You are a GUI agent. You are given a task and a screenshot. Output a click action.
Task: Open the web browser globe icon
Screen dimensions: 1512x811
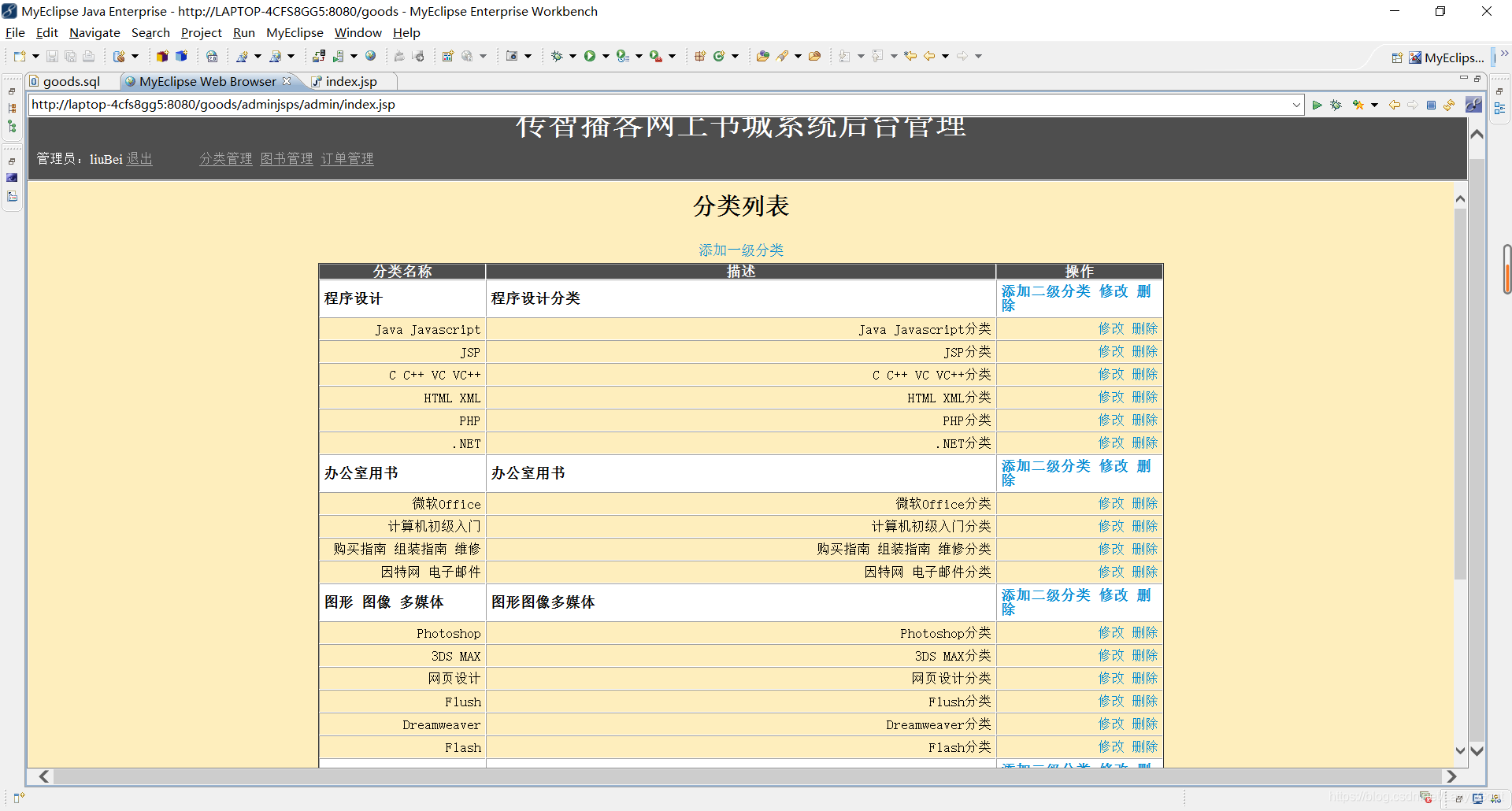click(370, 56)
